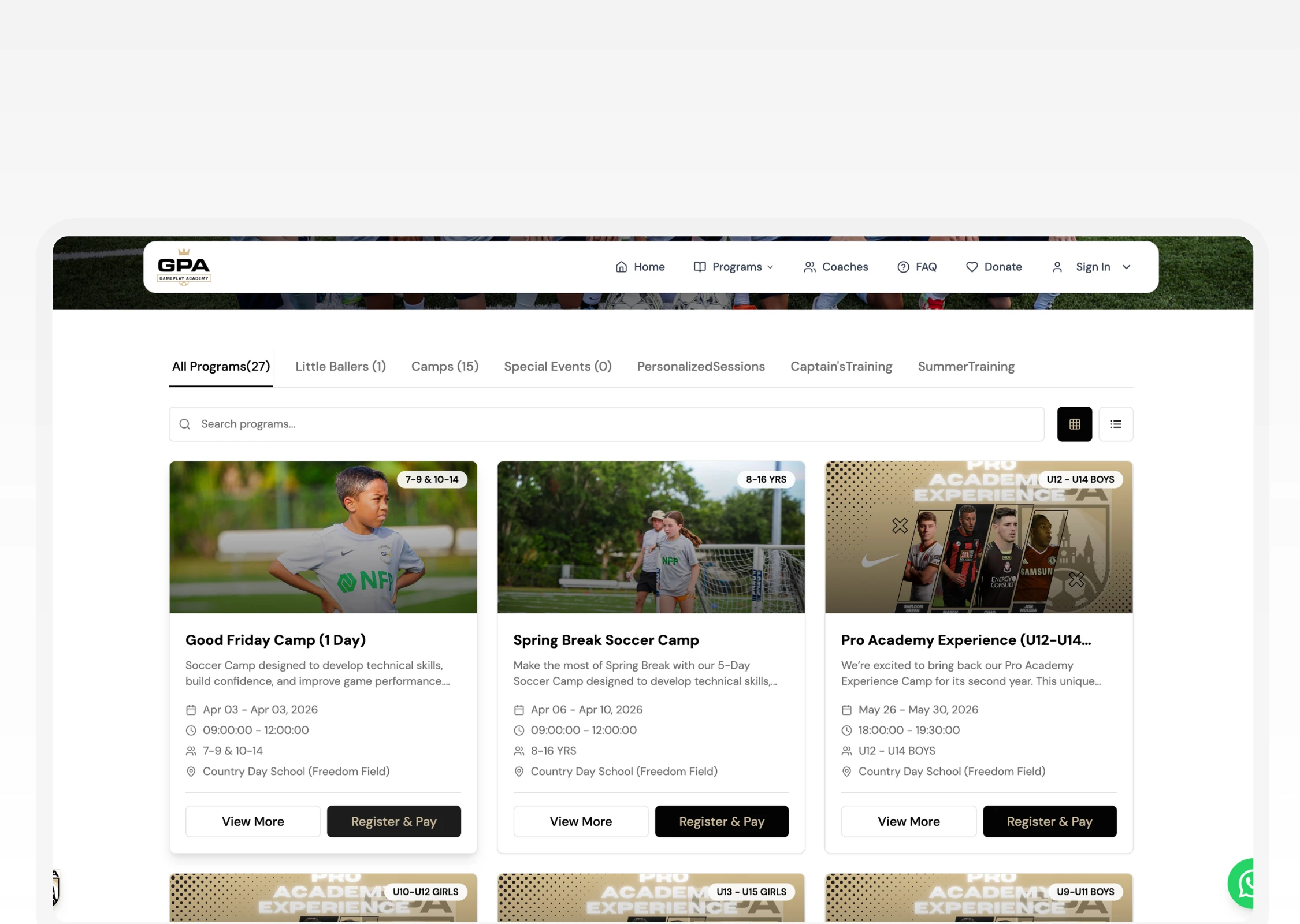Image resolution: width=1300 pixels, height=924 pixels.
Task: Switch to grid view layout
Action: click(1074, 424)
